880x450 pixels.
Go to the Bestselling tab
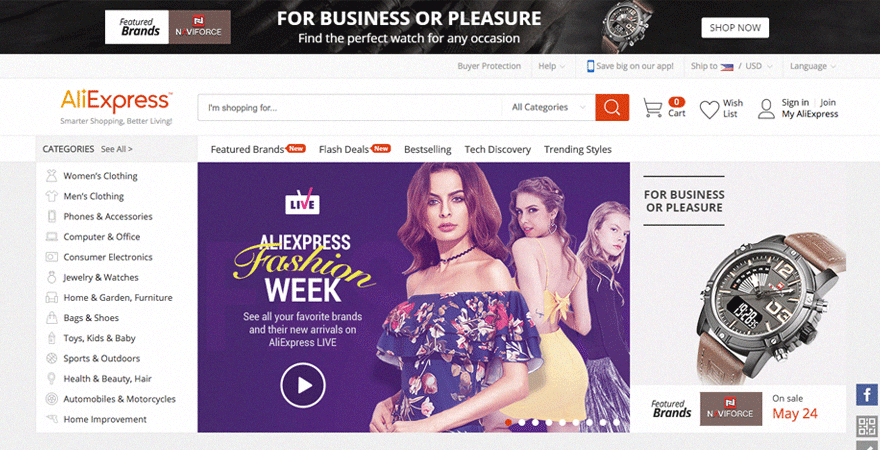[x=428, y=150]
